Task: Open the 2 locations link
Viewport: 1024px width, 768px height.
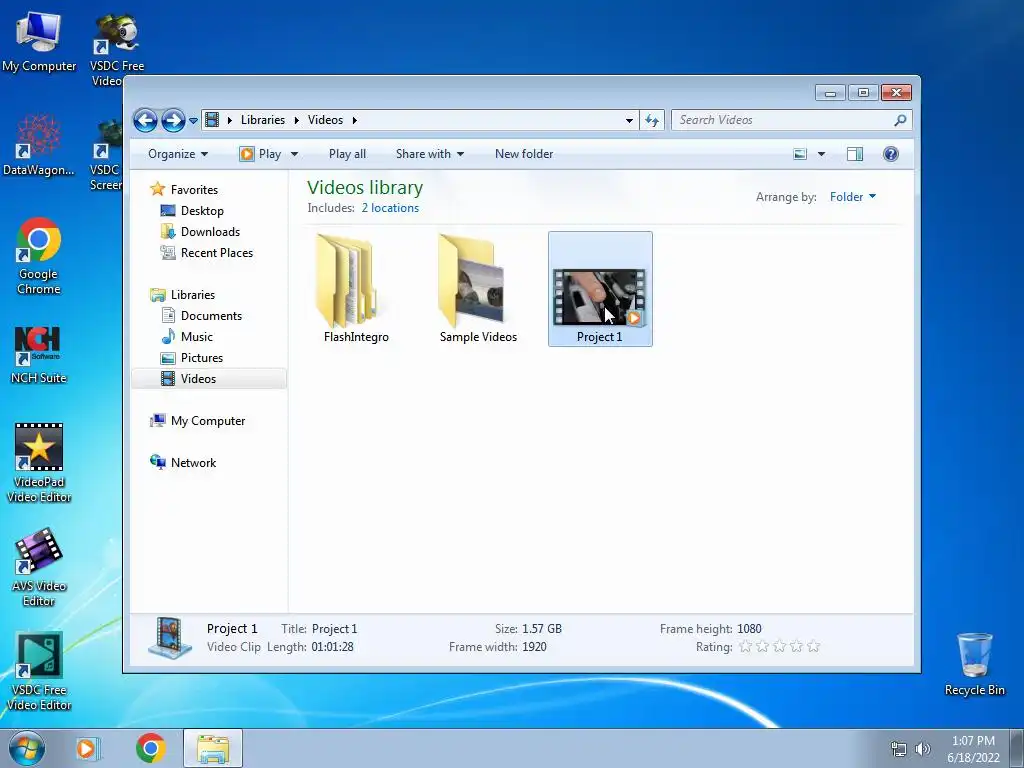Action: coord(391,208)
